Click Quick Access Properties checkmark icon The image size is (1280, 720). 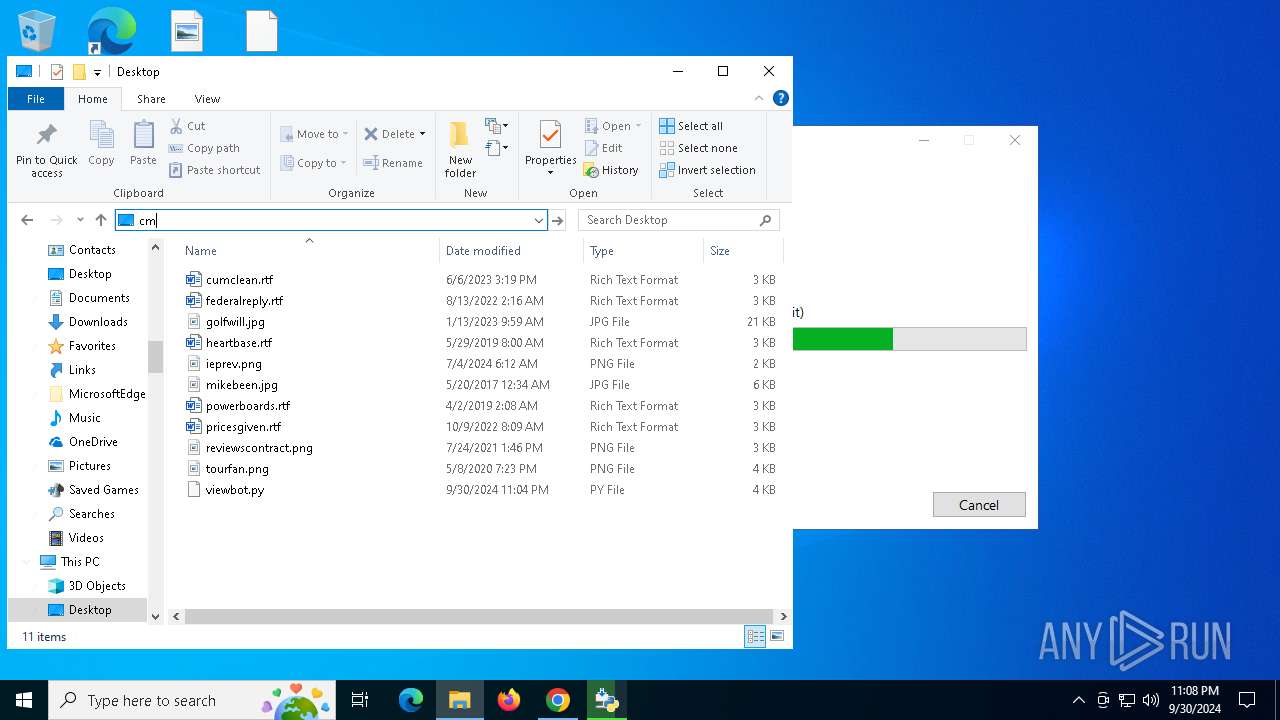[57, 72]
